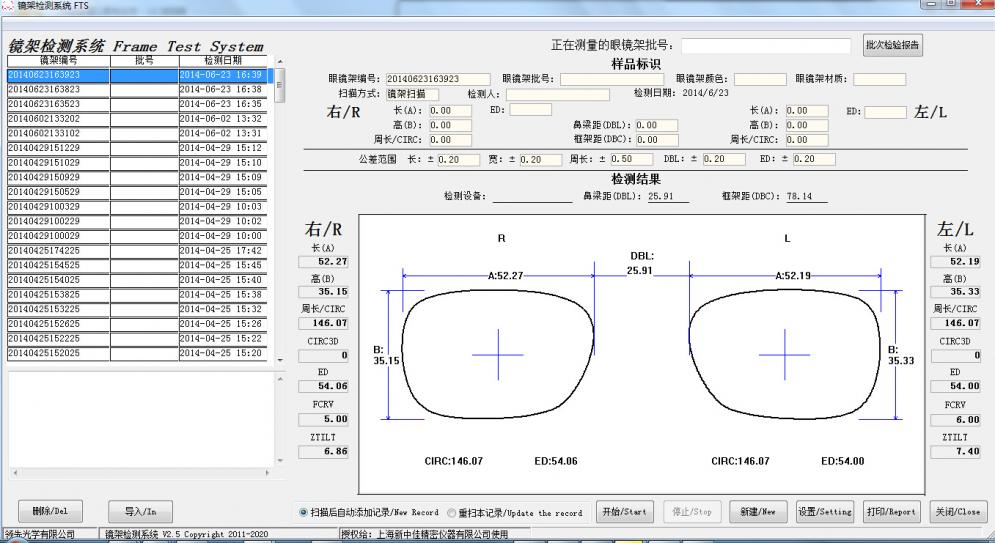The width and height of the screenshot is (995, 543).
Task: Select record row 20140429100329
Action: tap(137, 207)
